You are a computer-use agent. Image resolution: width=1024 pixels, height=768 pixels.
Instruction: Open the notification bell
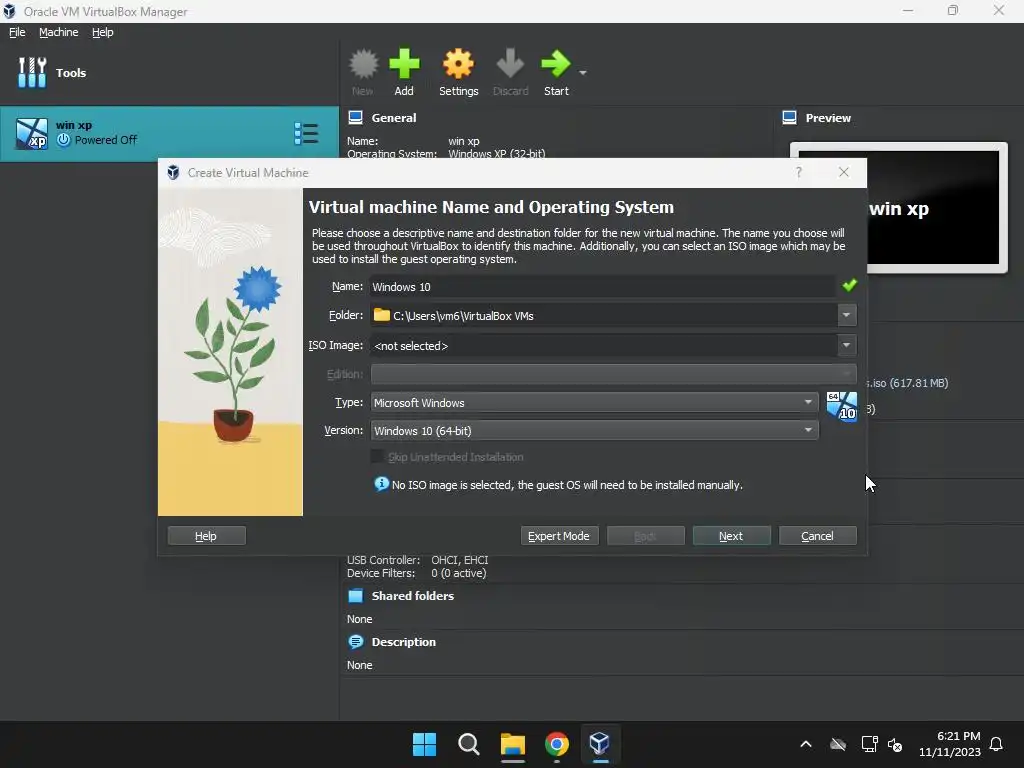tap(996, 744)
